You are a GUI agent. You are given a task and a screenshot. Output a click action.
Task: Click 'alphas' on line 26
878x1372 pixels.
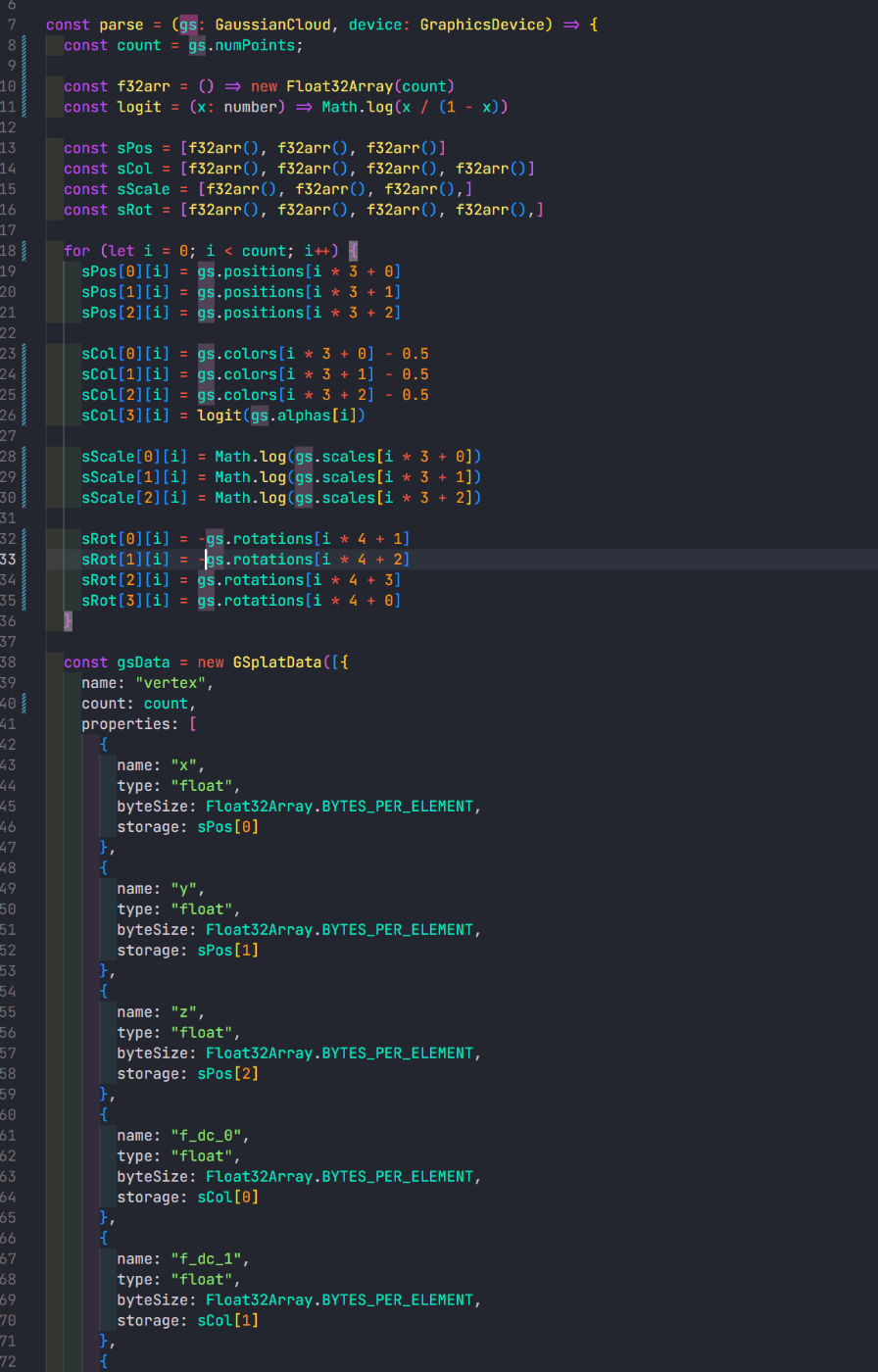click(x=304, y=416)
